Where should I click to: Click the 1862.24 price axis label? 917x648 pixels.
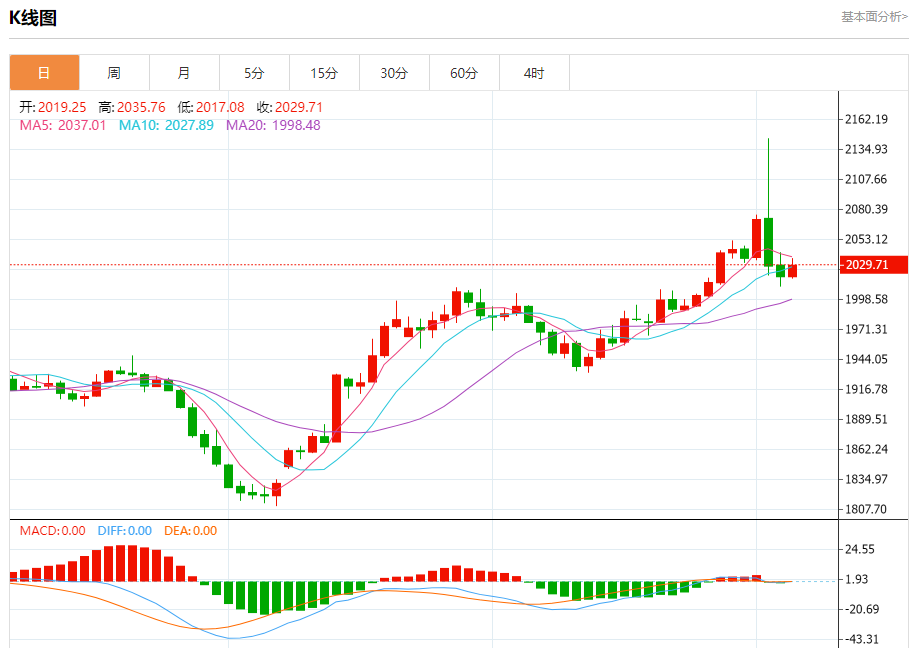pos(866,449)
